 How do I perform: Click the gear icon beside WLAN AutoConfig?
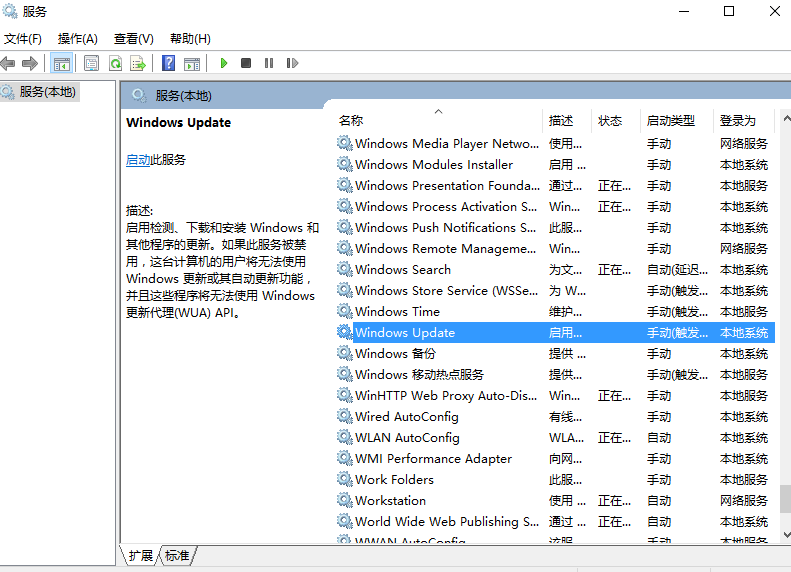[345, 437]
